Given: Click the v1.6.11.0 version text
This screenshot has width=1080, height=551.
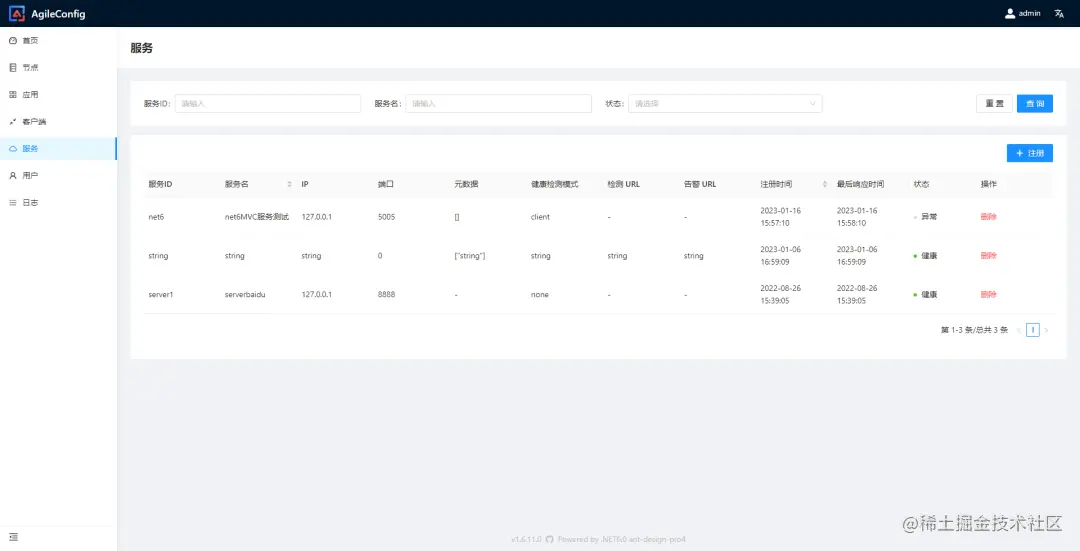Looking at the screenshot, I should (526, 539).
